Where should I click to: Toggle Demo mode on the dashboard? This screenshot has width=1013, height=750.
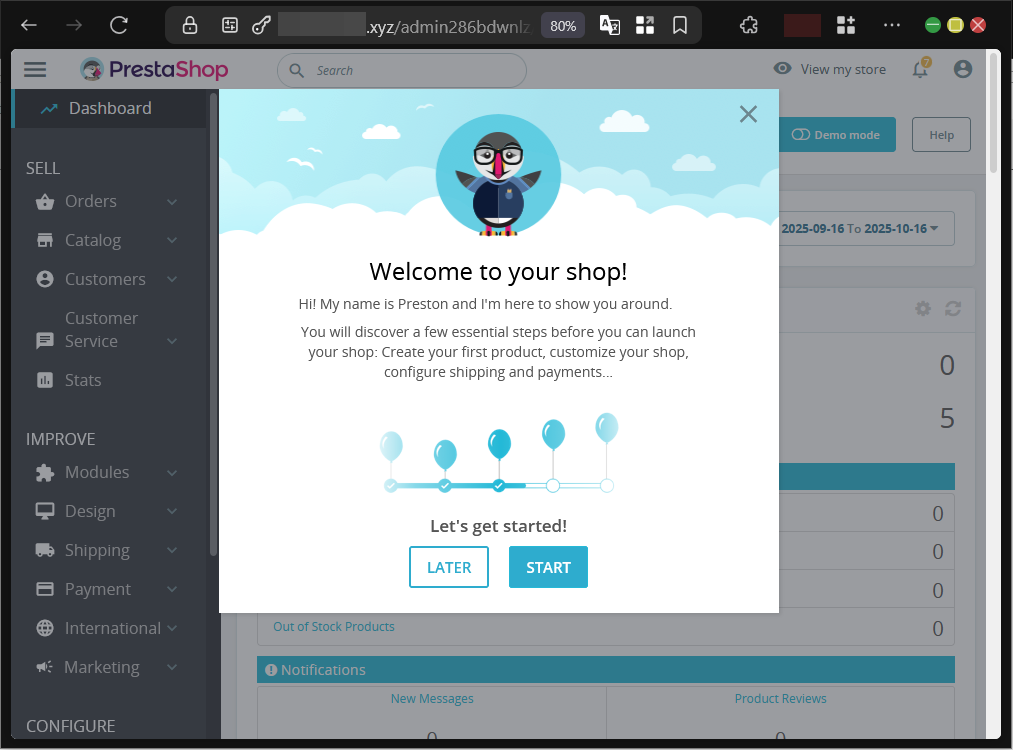point(837,134)
